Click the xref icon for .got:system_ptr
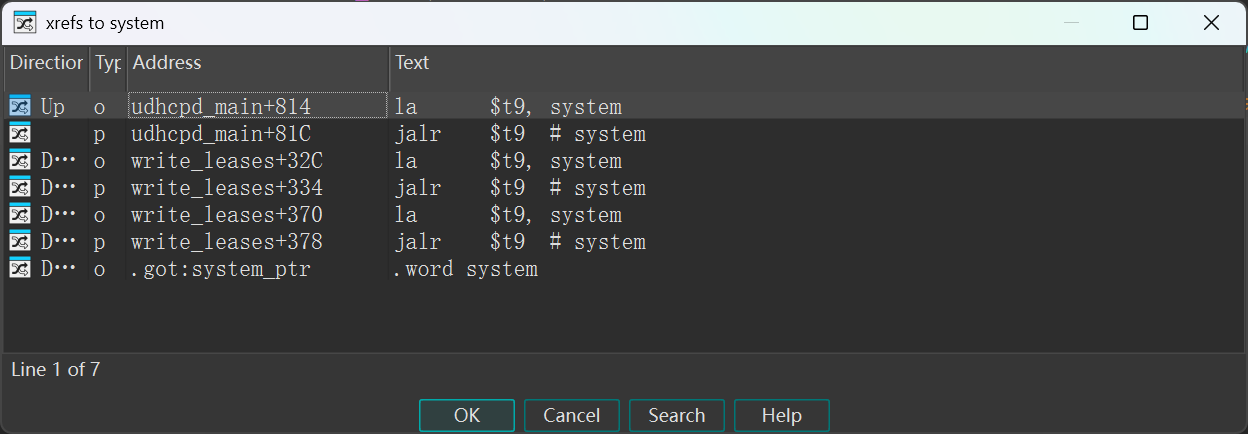Image resolution: width=1248 pixels, height=434 pixels. (20, 268)
